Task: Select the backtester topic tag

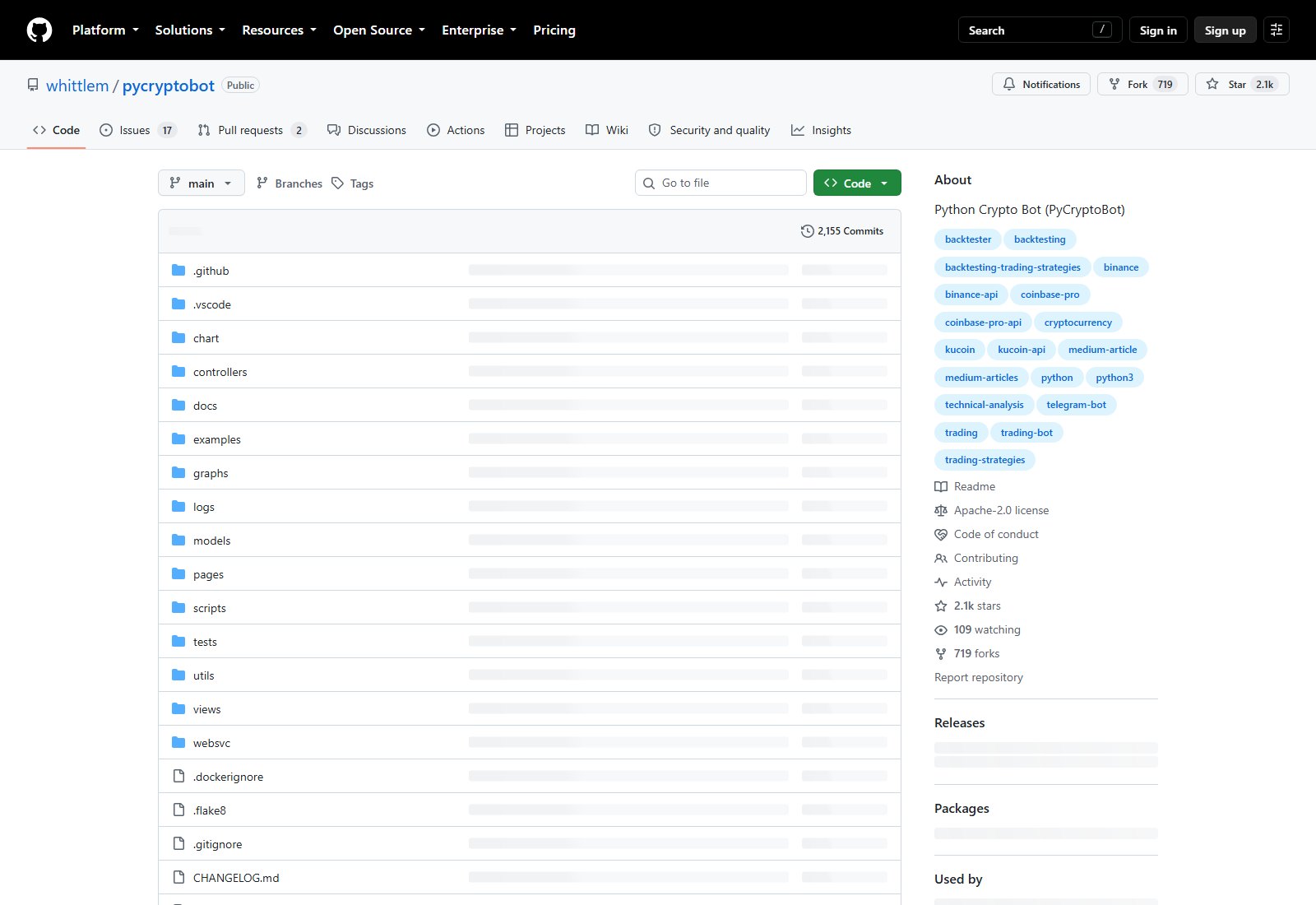Action: click(x=968, y=239)
